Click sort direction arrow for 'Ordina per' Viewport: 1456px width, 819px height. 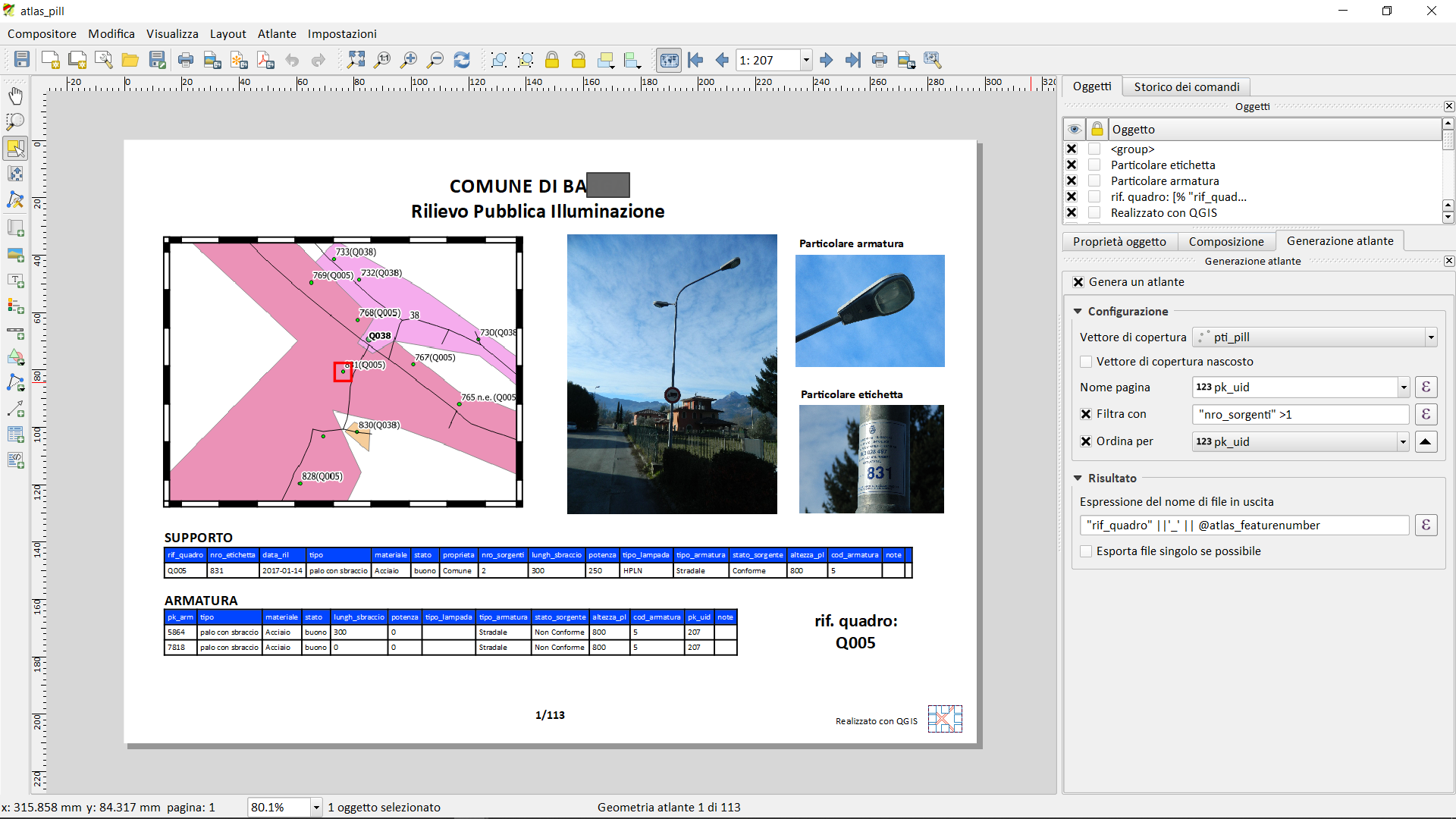1426,441
